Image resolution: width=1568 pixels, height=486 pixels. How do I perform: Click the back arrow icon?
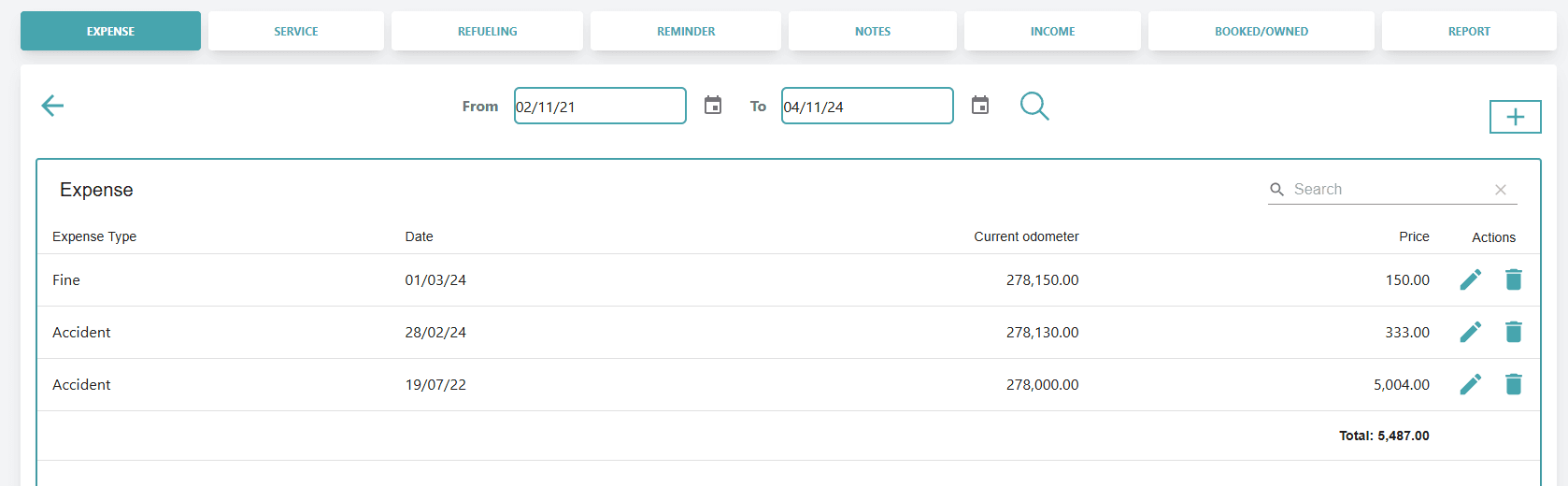[52, 106]
